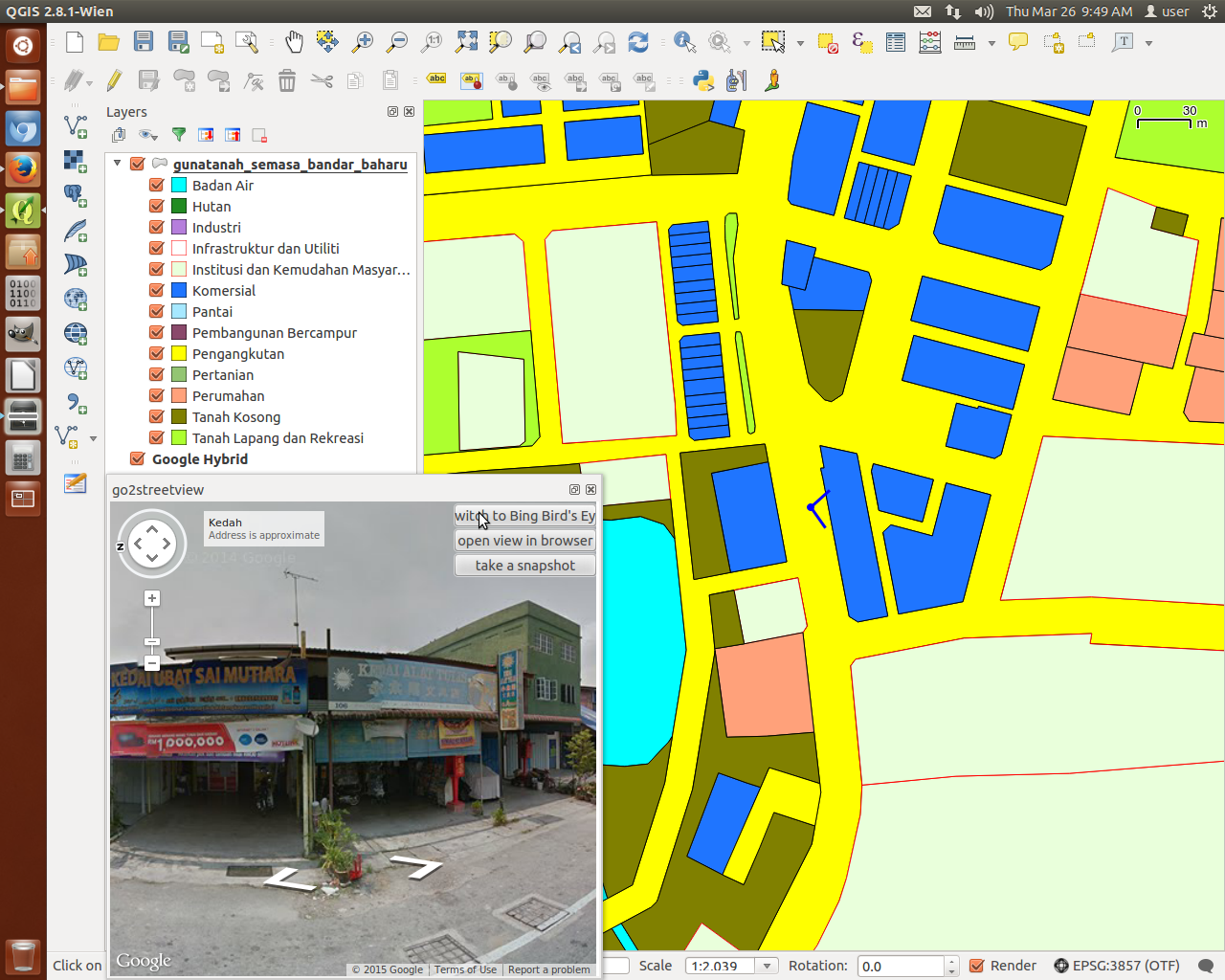Open the Scale dropdown showing 1:2,039
The image size is (1225, 980).
point(765,966)
